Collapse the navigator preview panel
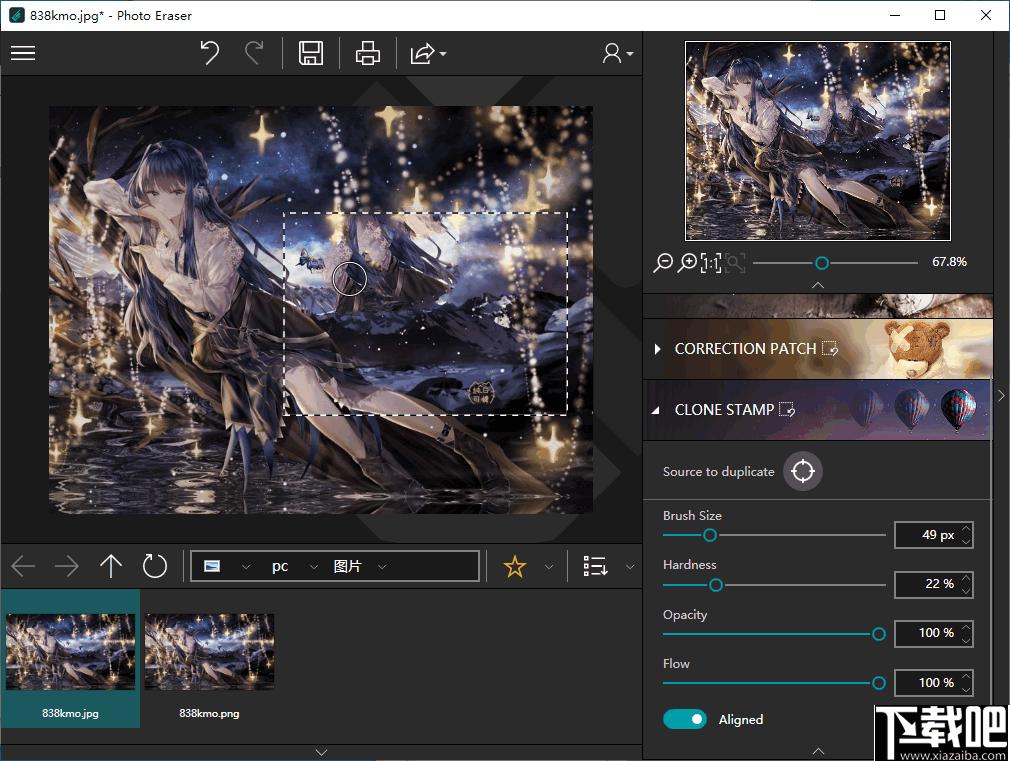Screen dimensions: 1010x761 (x=818, y=285)
